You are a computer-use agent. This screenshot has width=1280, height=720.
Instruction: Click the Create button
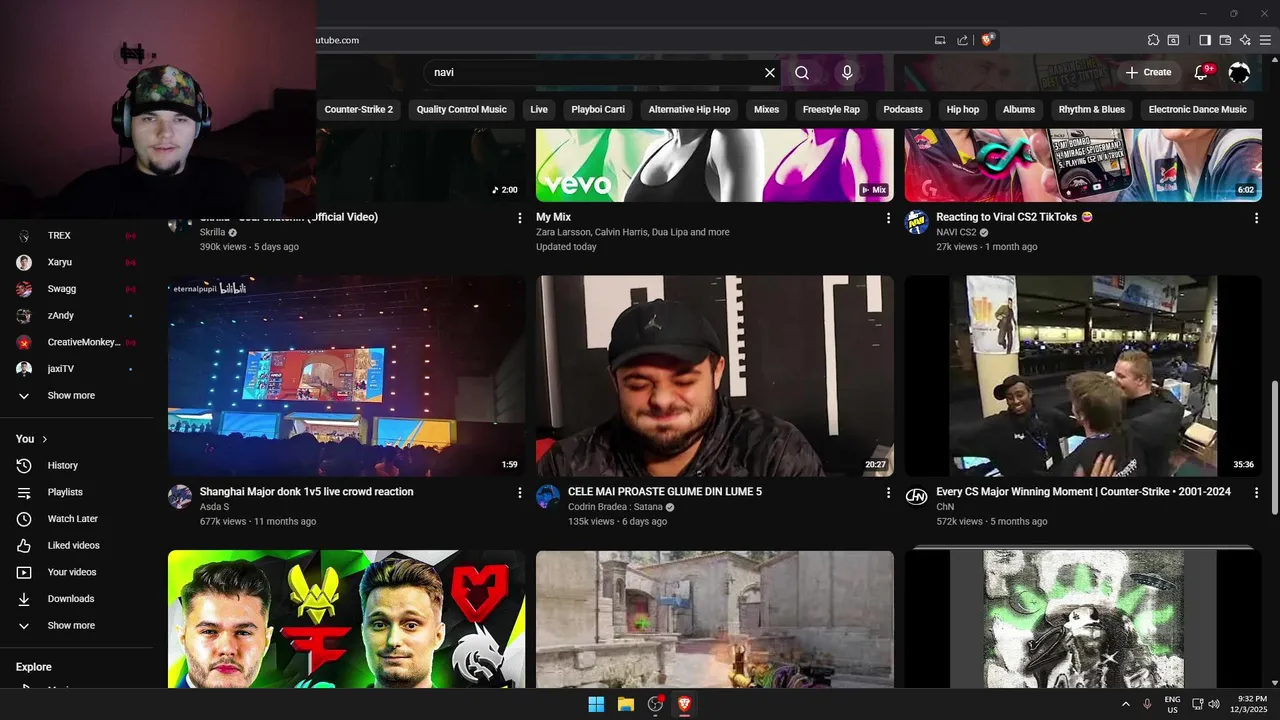click(1148, 73)
